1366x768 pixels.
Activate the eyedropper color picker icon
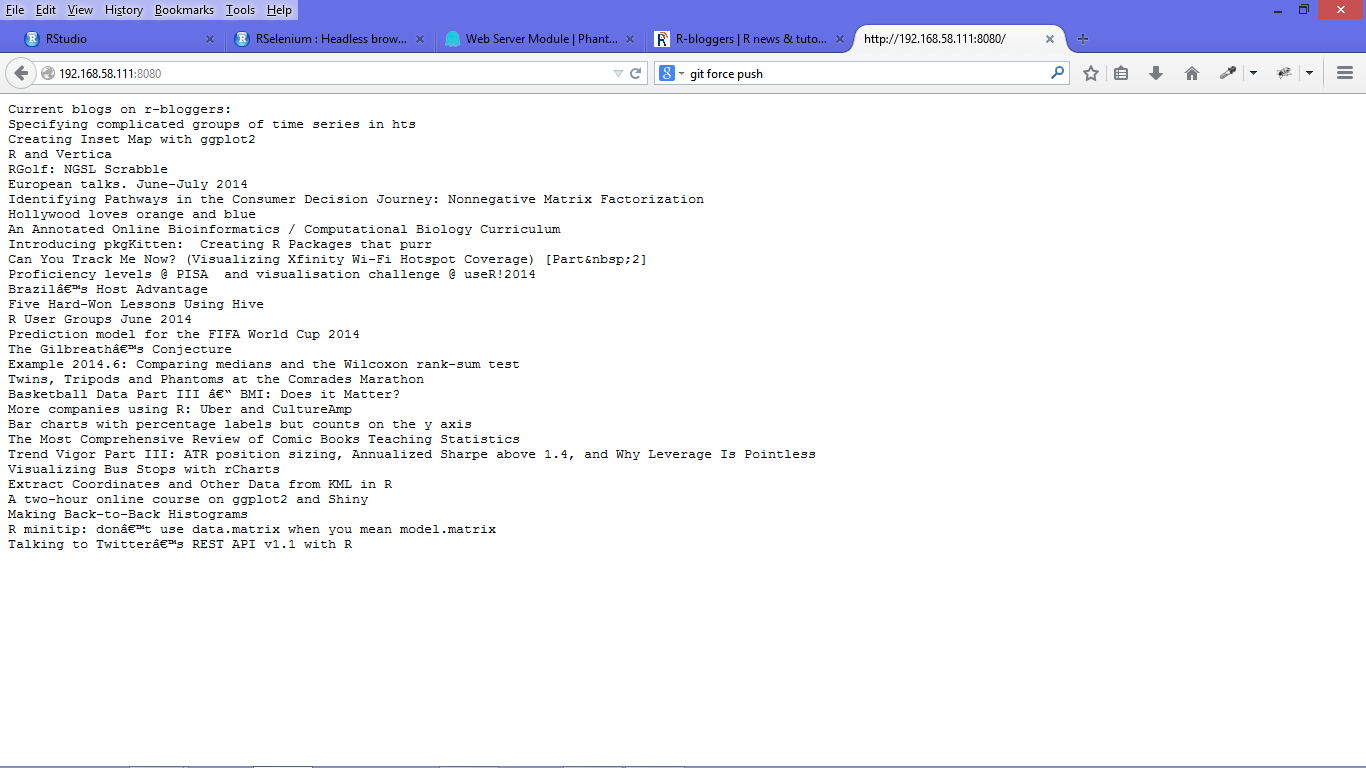[1228, 73]
